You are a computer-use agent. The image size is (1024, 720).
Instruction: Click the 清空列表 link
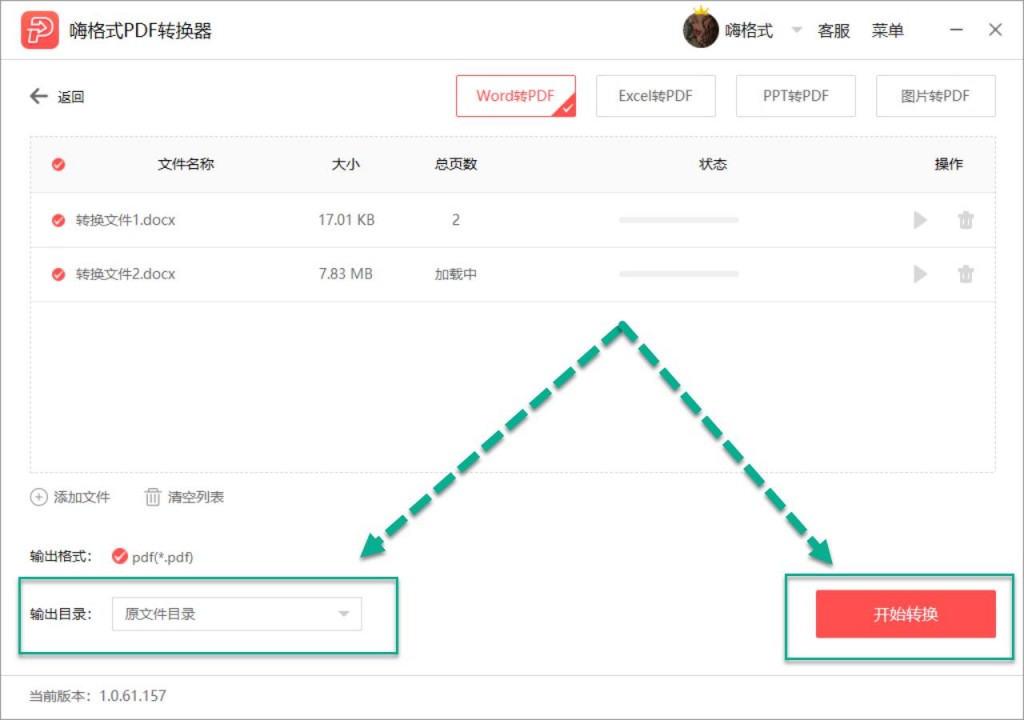(x=196, y=497)
